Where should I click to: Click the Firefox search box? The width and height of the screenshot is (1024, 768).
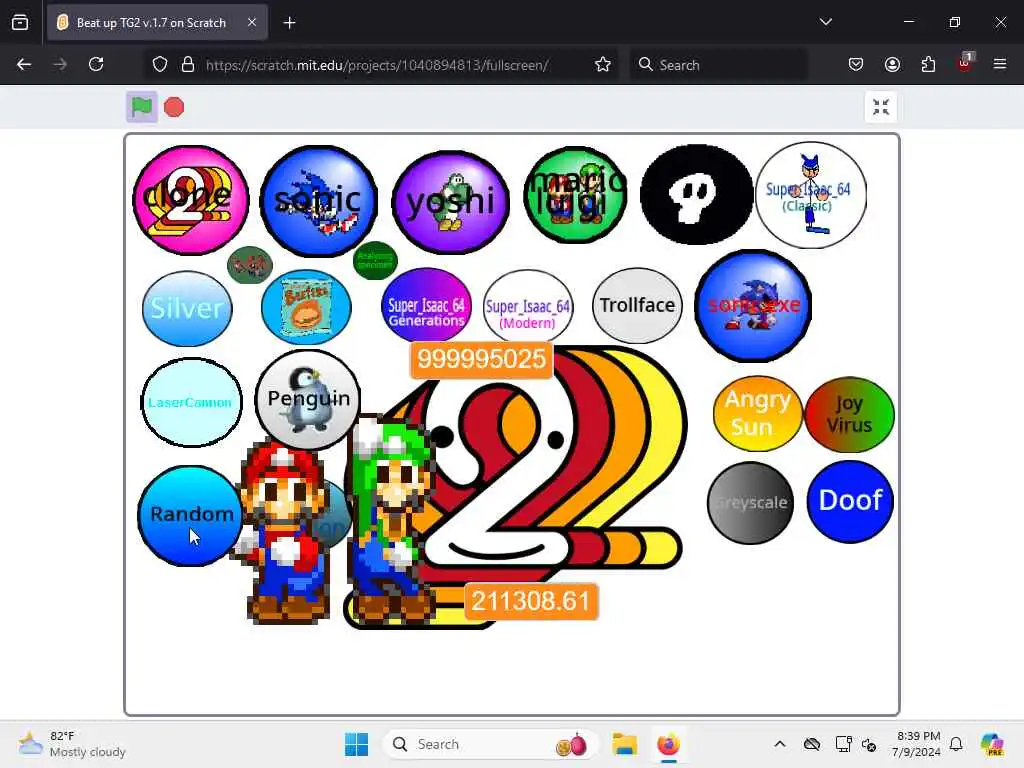pos(718,65)
